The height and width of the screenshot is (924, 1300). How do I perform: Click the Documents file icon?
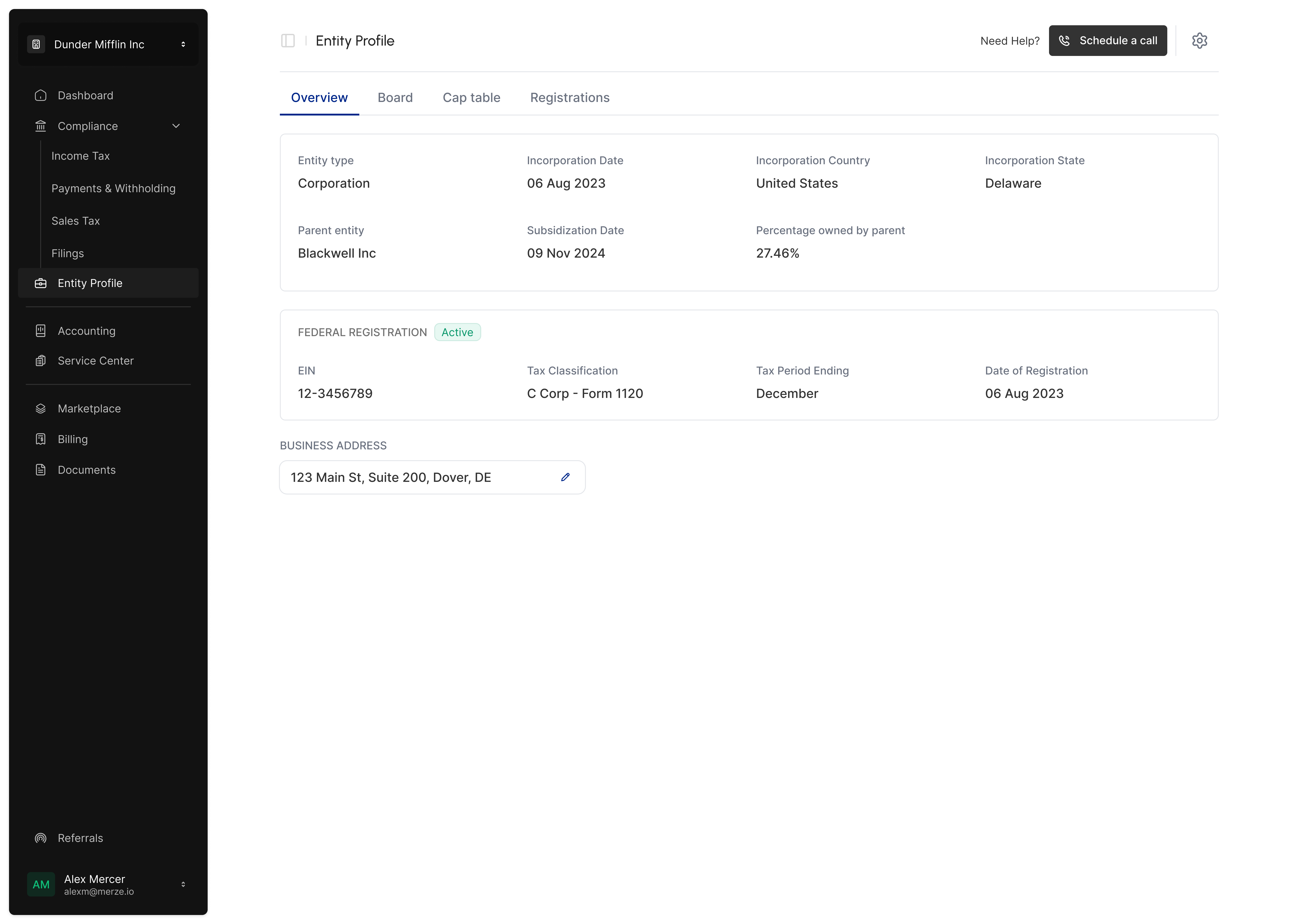[40, 470]
